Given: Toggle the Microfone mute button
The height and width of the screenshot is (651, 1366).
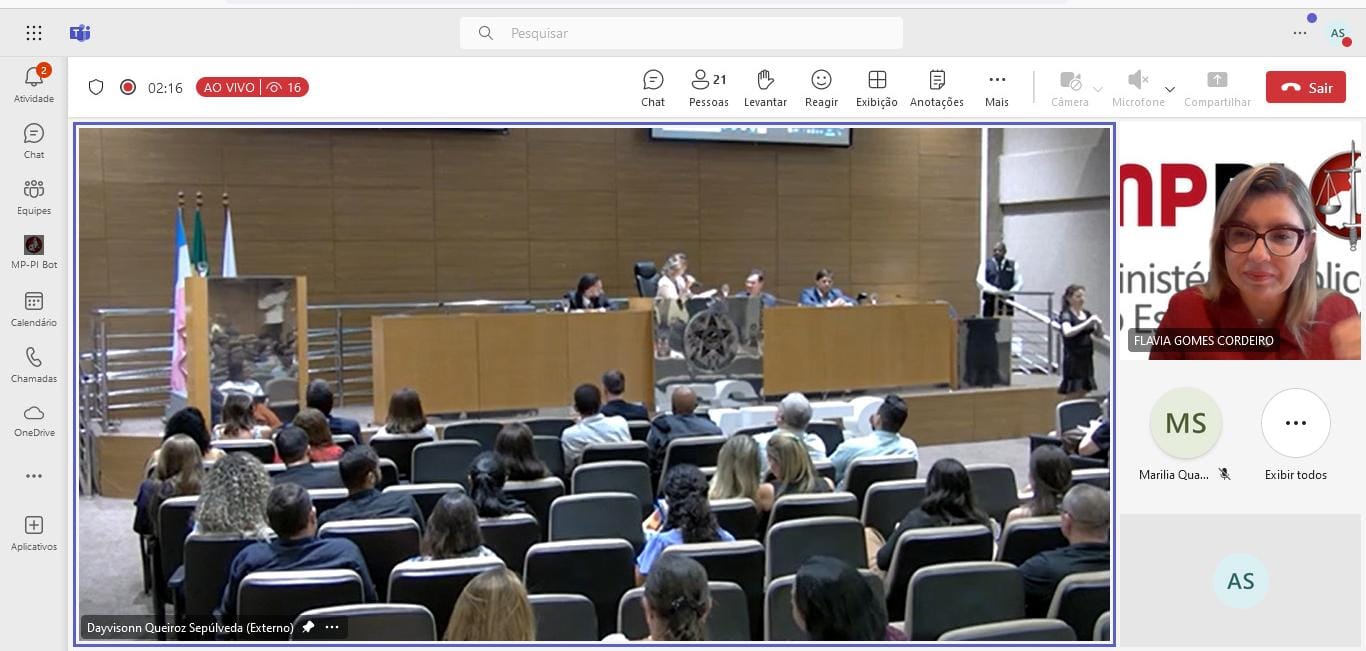Looking at the screenshot, I should [x=1138, y=88].
